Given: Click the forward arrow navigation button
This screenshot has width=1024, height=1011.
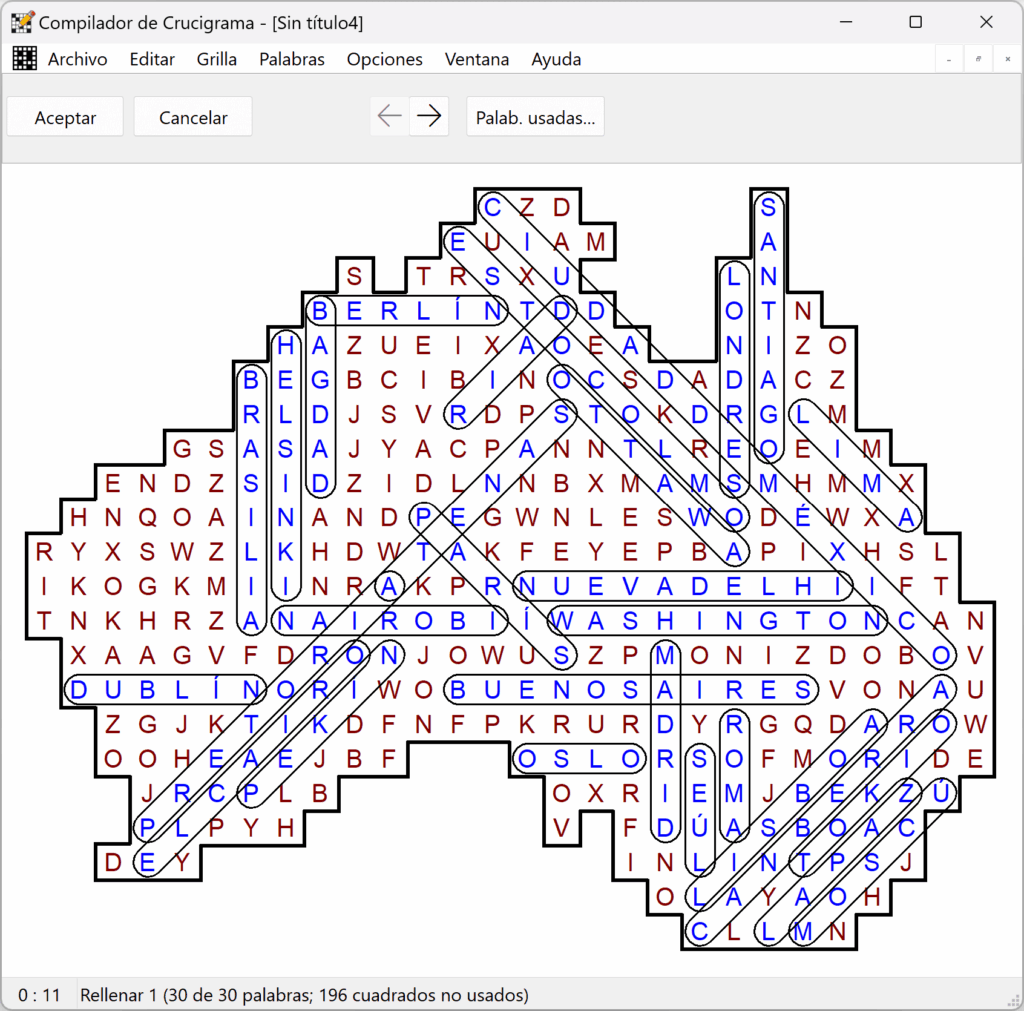Looking at the screenshot, I should (x=429, y=117).
